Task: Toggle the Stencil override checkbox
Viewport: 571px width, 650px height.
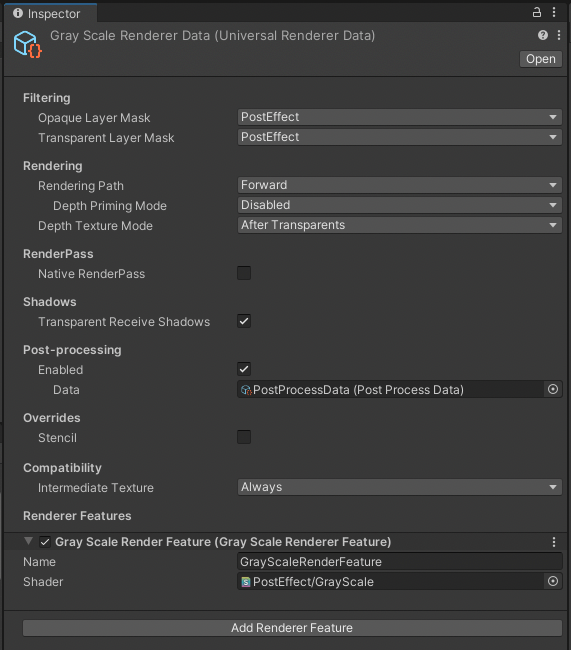Action: pos(244,437)
